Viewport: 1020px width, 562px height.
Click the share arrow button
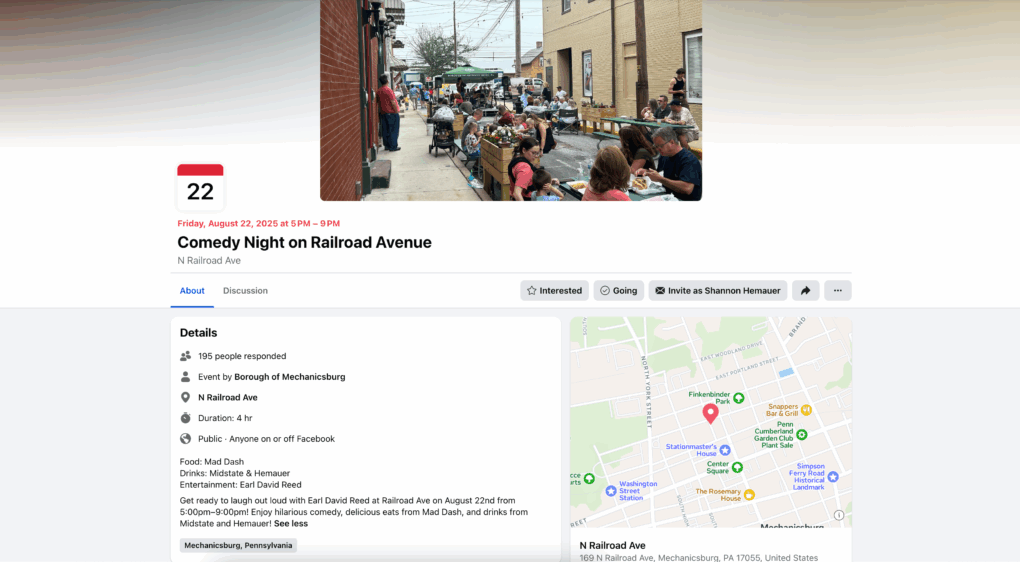point(805,291)
